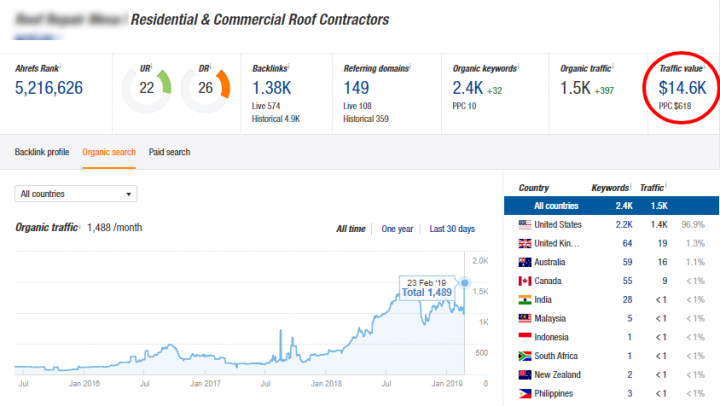Screen dimensions: 720x406
Task: Click the New Zealand flag icon
Action: (x=524, y=373)
